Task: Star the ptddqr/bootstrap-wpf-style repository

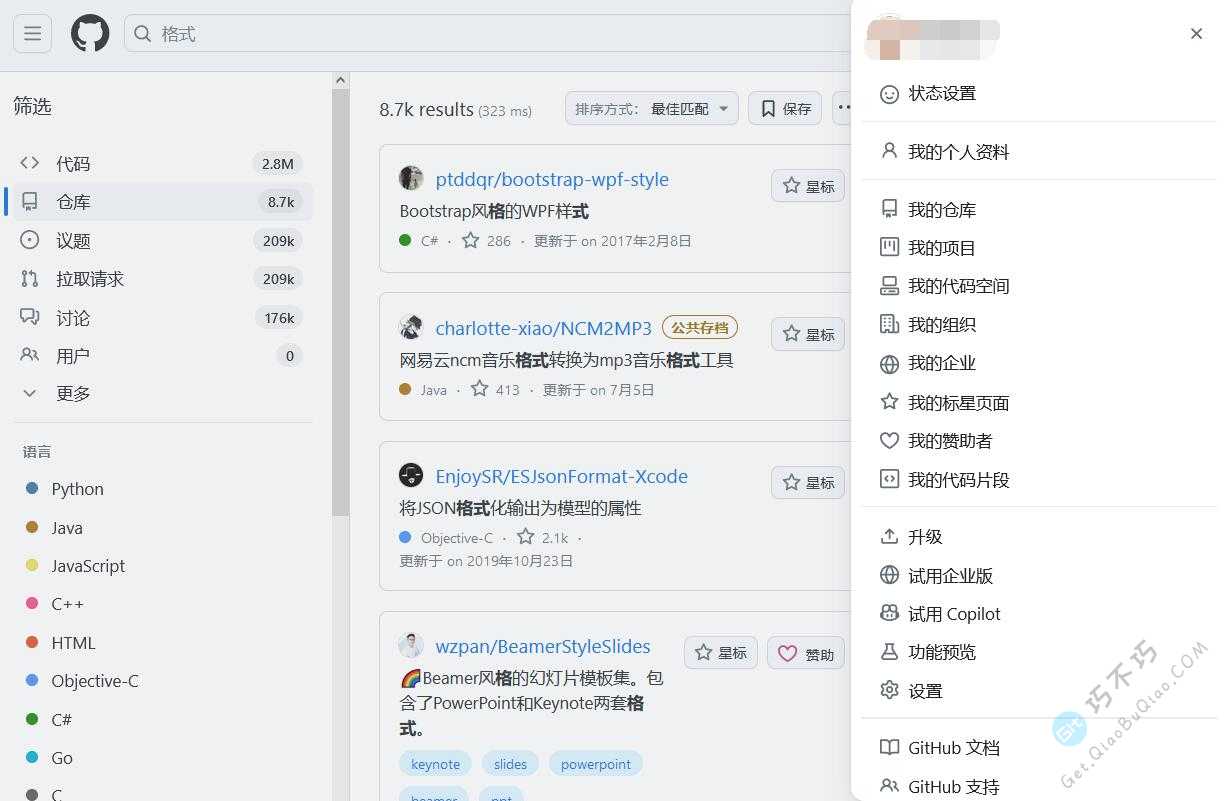Action: 807,185
